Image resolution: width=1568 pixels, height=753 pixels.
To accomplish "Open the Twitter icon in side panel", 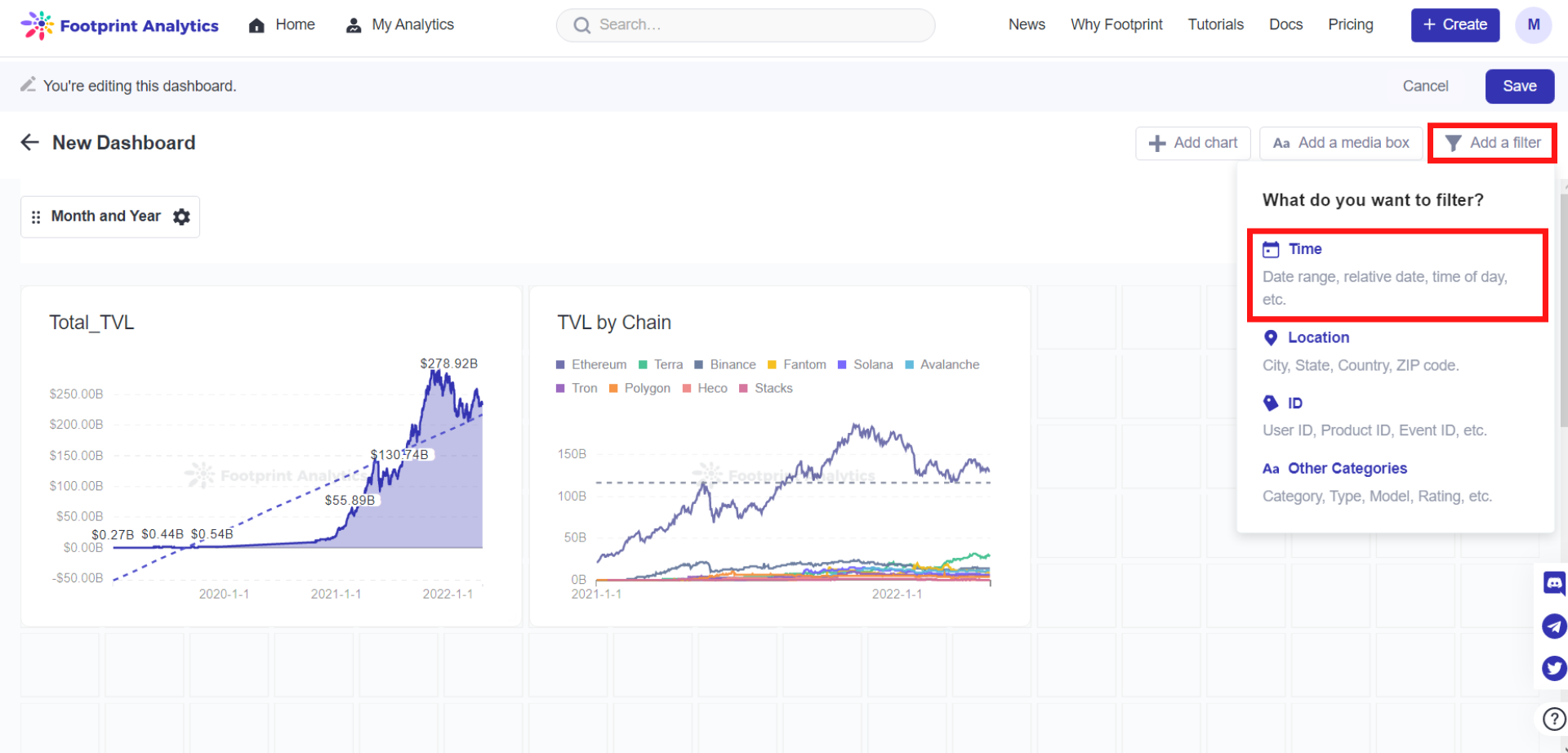I will (x=1553, y=668).
